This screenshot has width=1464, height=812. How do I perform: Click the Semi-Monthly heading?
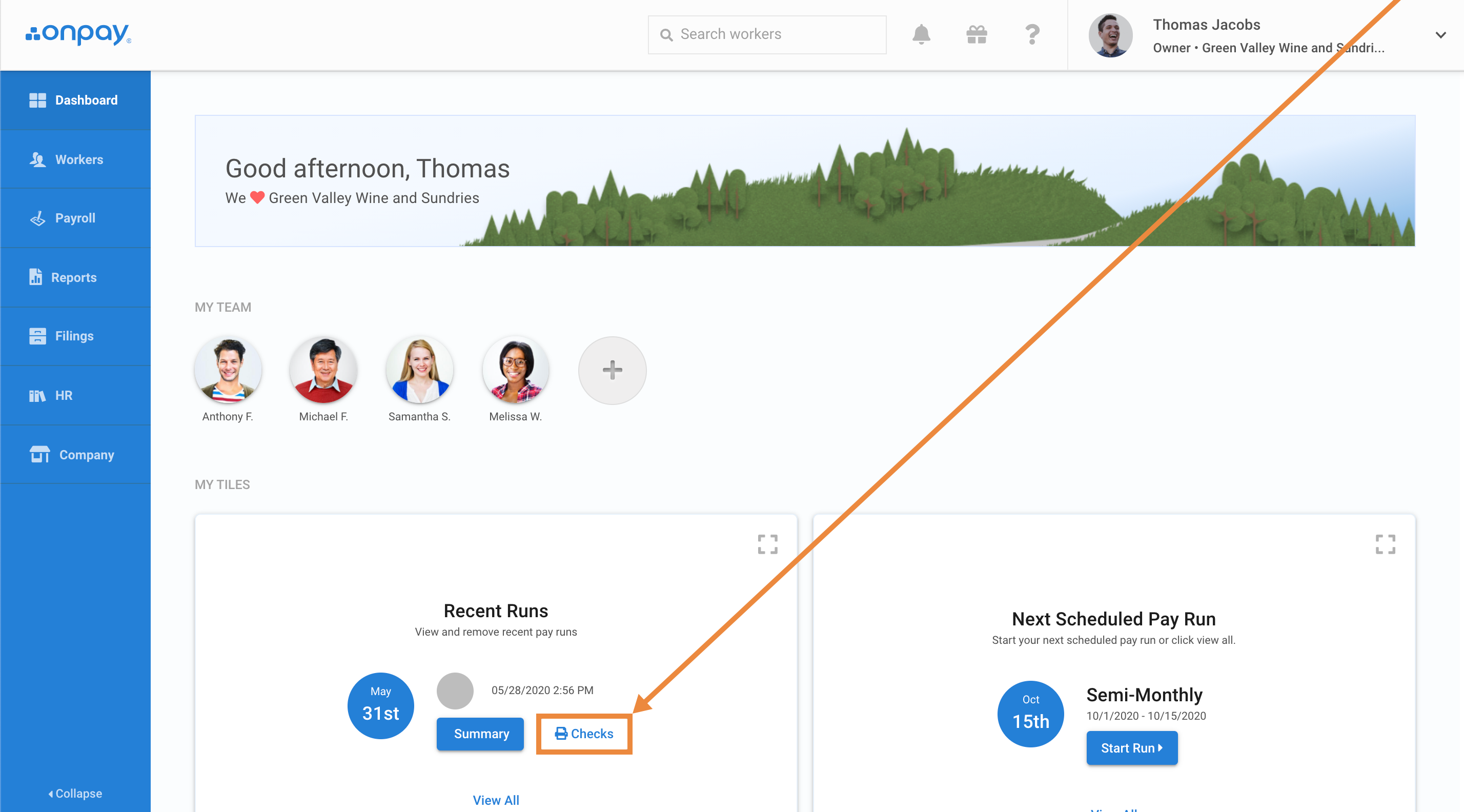point(1144,695)
